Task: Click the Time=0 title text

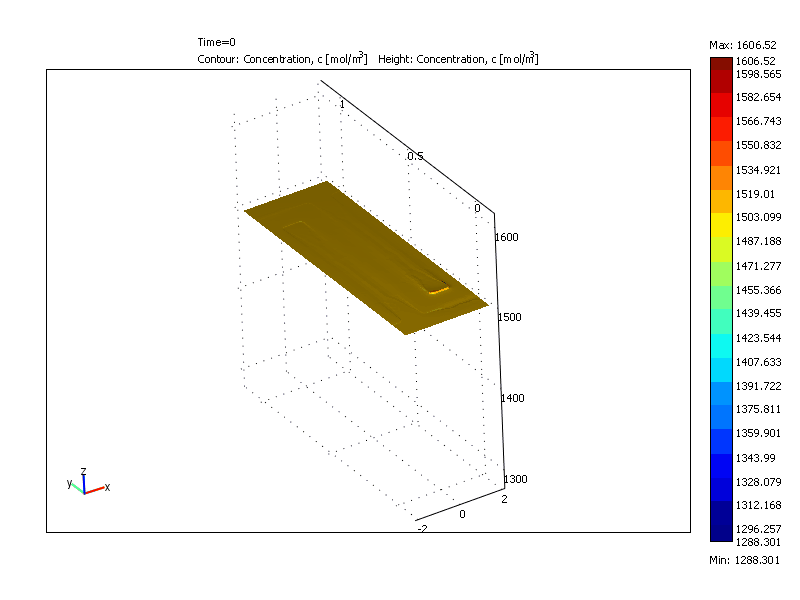Action: [216, 42]
